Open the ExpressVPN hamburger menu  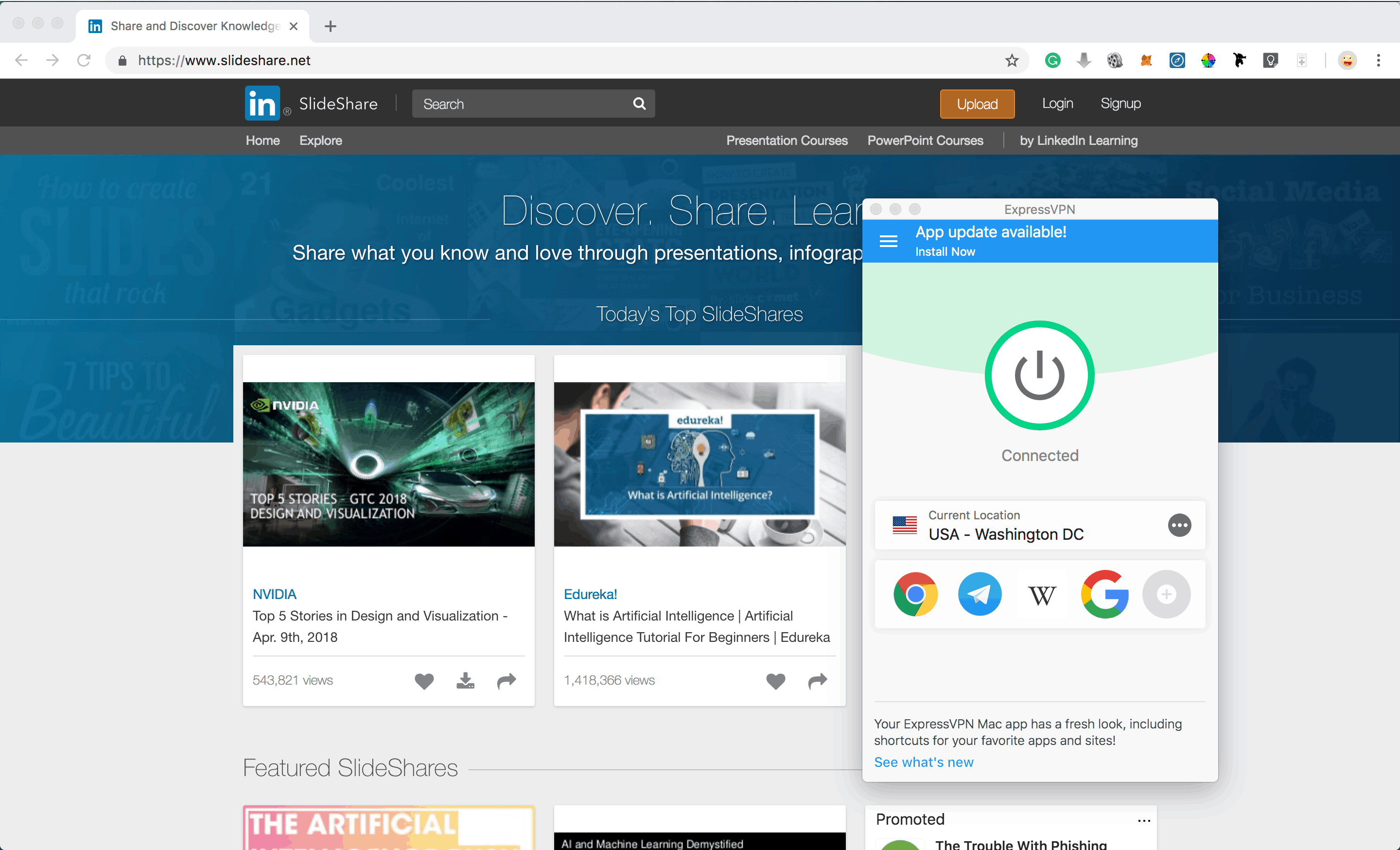pyautogui.click(x=889, y=242)
